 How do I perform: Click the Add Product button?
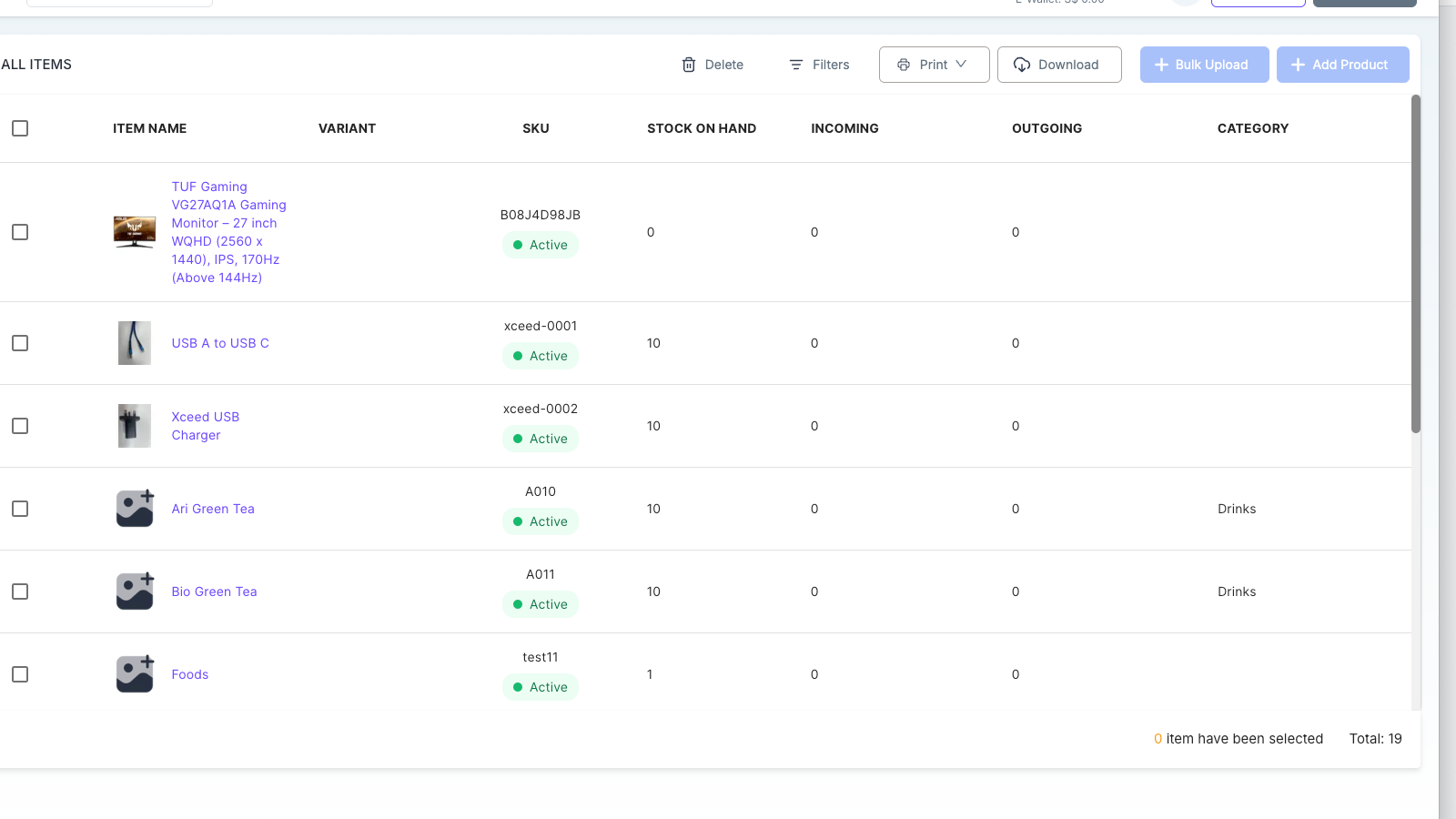point(1342,64)
